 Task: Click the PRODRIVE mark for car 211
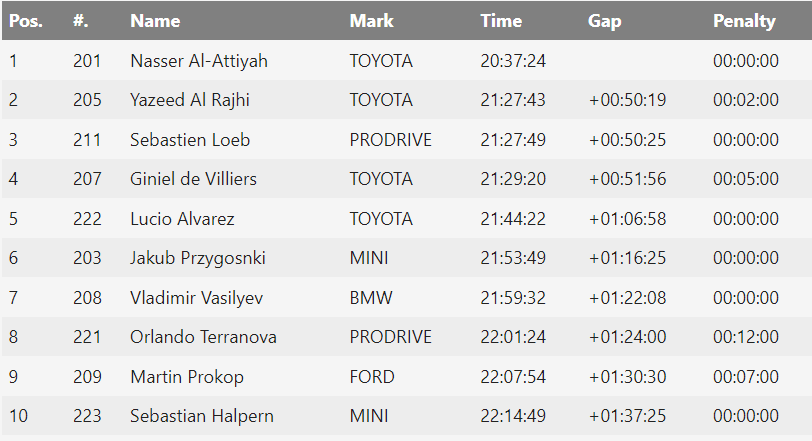coord(391,140)
